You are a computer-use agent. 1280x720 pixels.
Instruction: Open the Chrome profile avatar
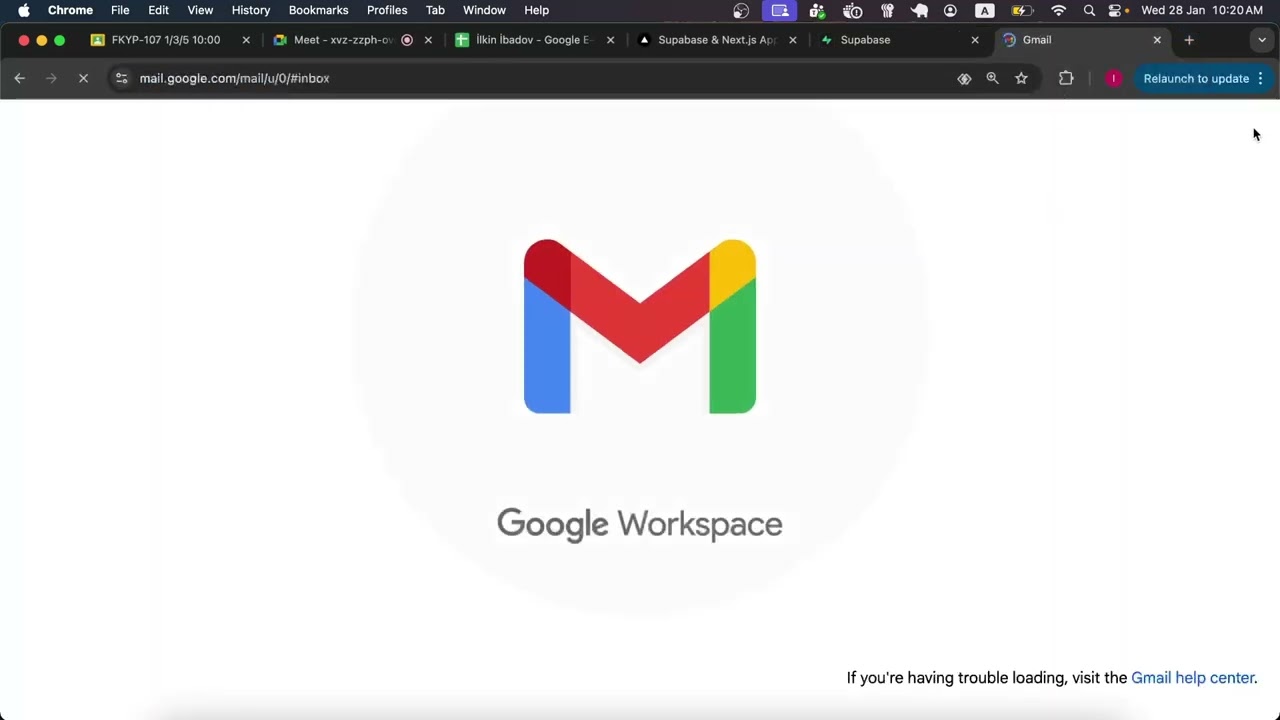(1113, 78)
